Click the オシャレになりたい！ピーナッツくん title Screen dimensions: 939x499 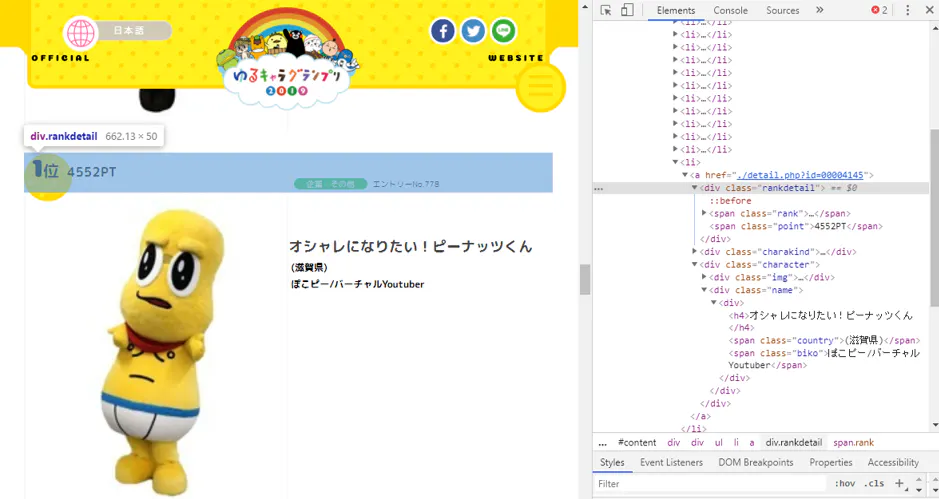pyautogui.click(x=411, y=247)
